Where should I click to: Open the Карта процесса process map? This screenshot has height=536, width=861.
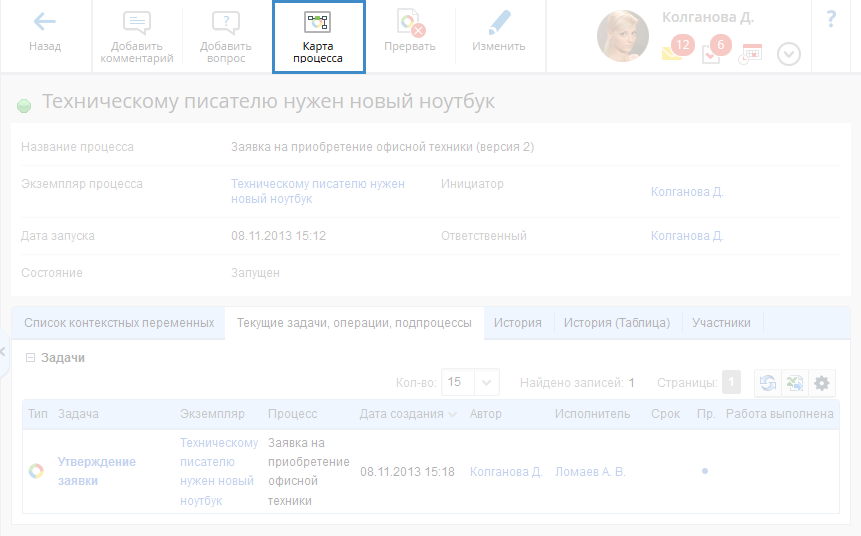318,36
